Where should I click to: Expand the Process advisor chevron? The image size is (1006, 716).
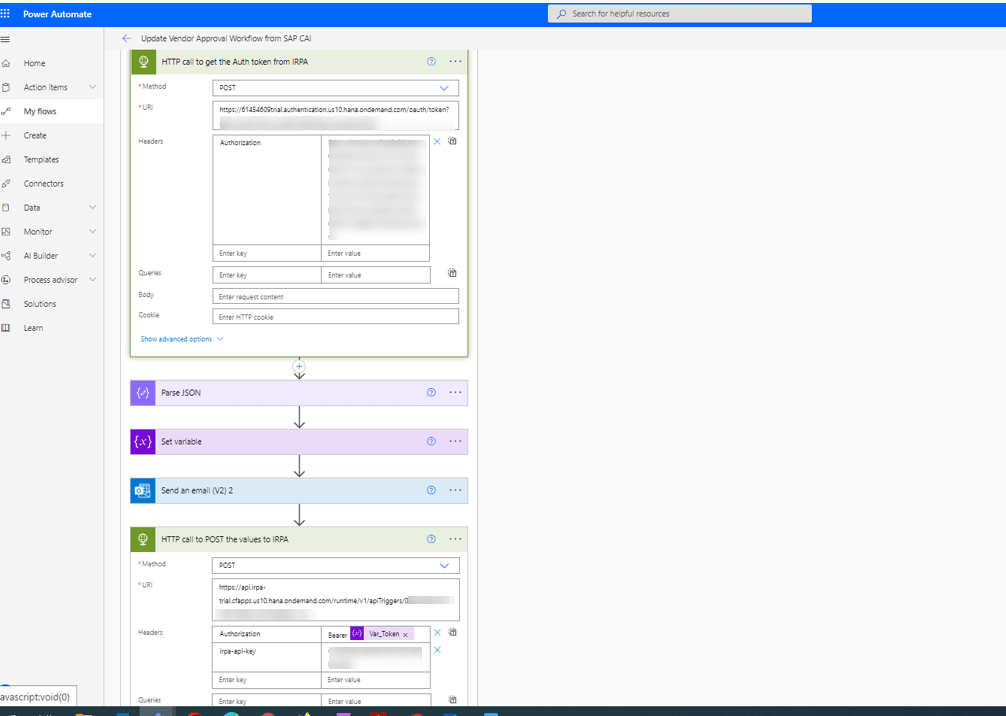tap(92, 280)
